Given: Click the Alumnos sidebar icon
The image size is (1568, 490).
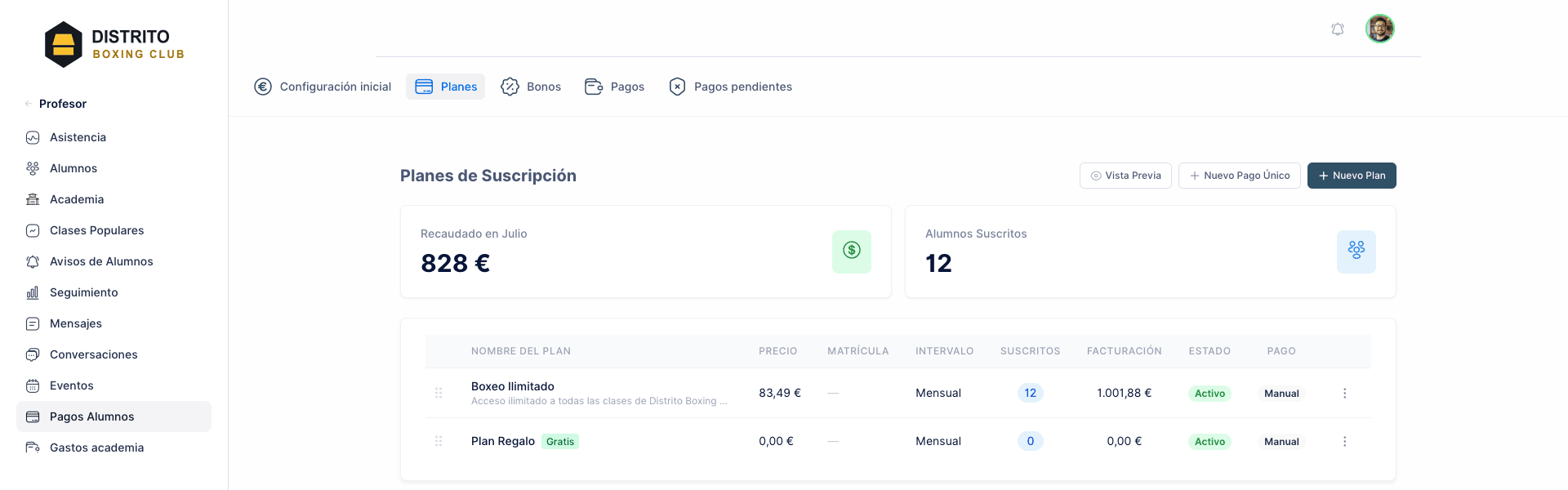Looking at the screenshot, I should [x=33, y=168].
